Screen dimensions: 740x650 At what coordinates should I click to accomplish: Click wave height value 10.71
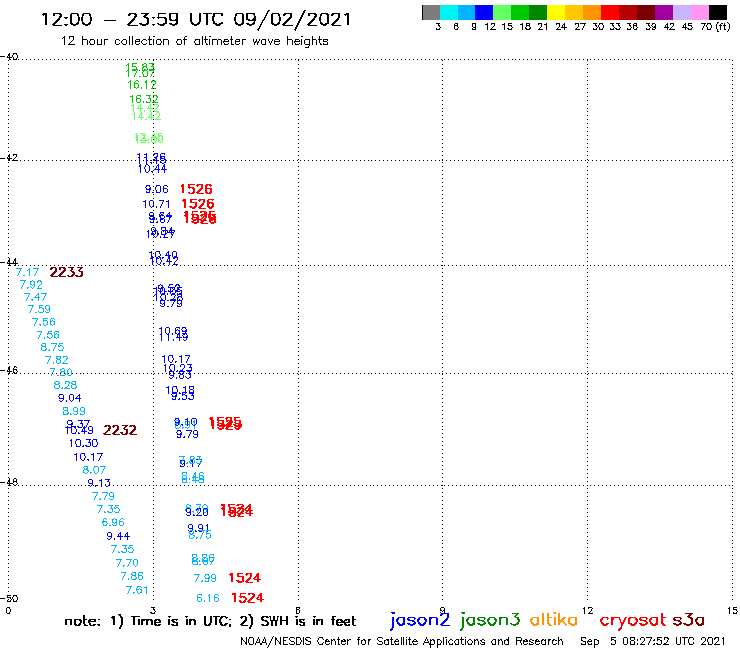pos(156,204)
